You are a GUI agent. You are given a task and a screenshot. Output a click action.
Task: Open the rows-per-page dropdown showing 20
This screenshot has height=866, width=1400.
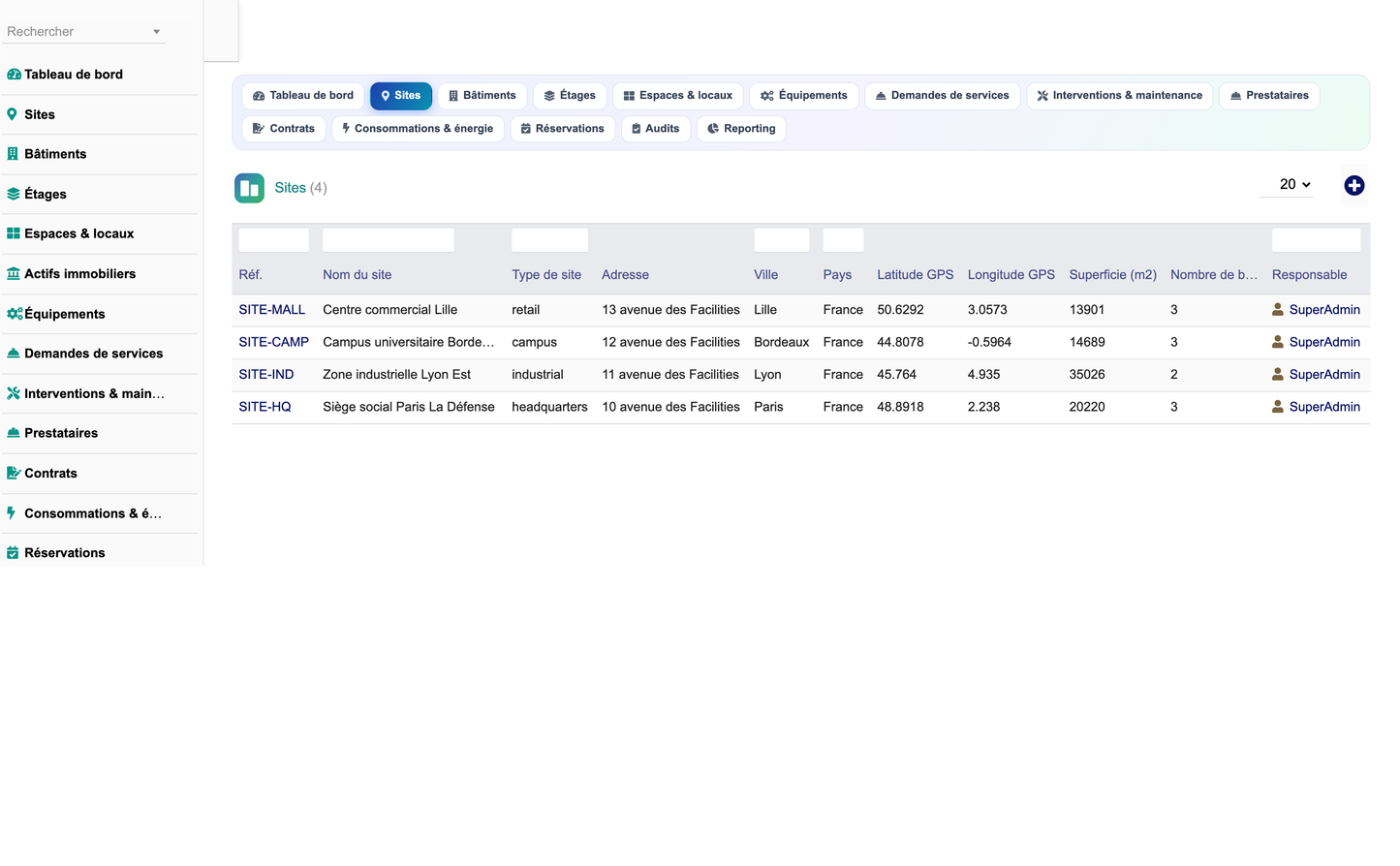[x=1287, y=185]
